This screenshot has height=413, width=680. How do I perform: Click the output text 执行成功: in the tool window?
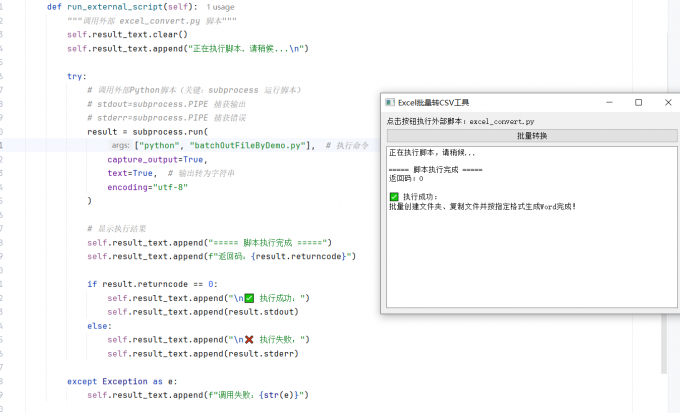420,197
